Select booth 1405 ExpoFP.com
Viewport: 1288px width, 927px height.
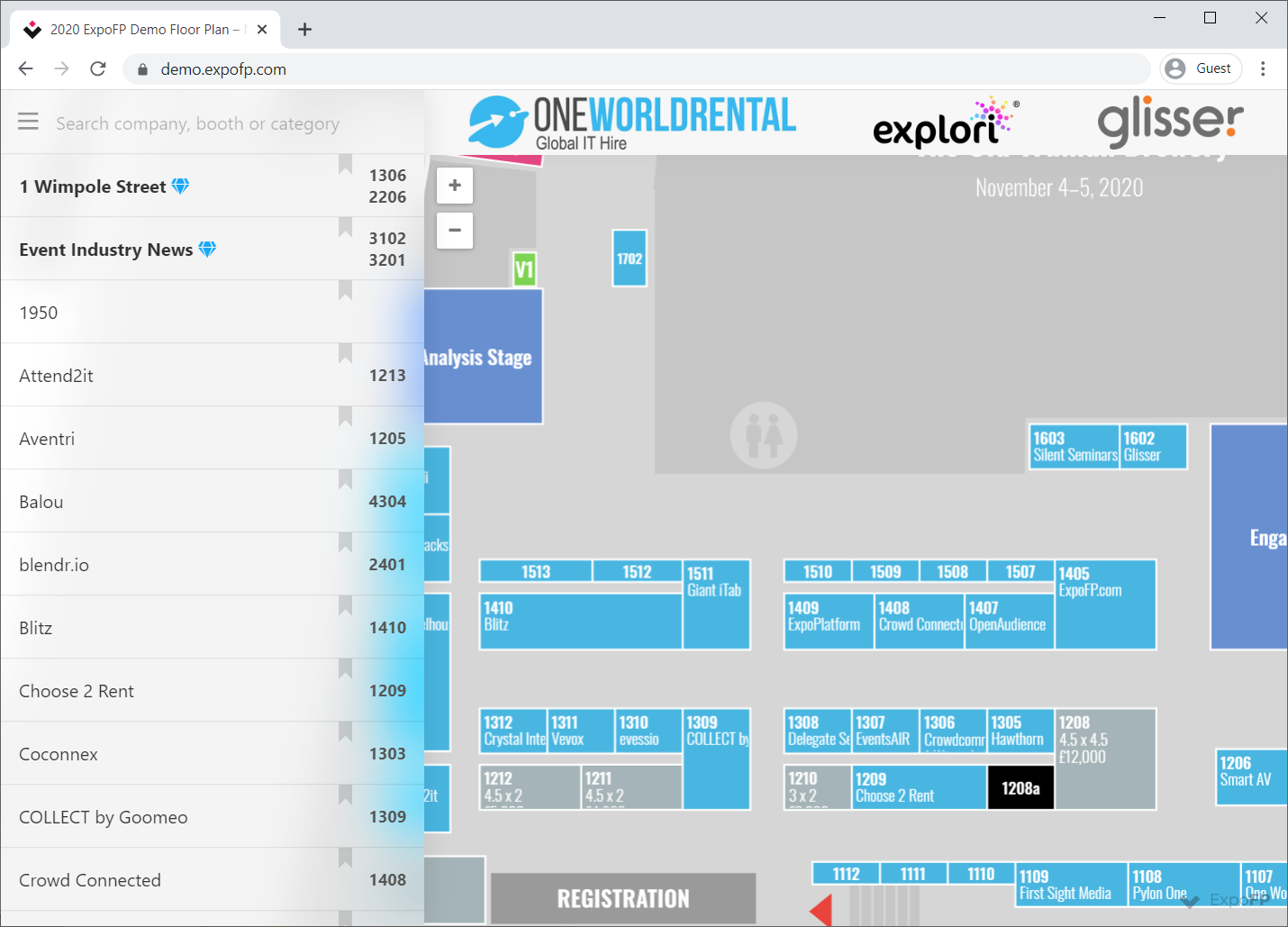click(1106, 604)
